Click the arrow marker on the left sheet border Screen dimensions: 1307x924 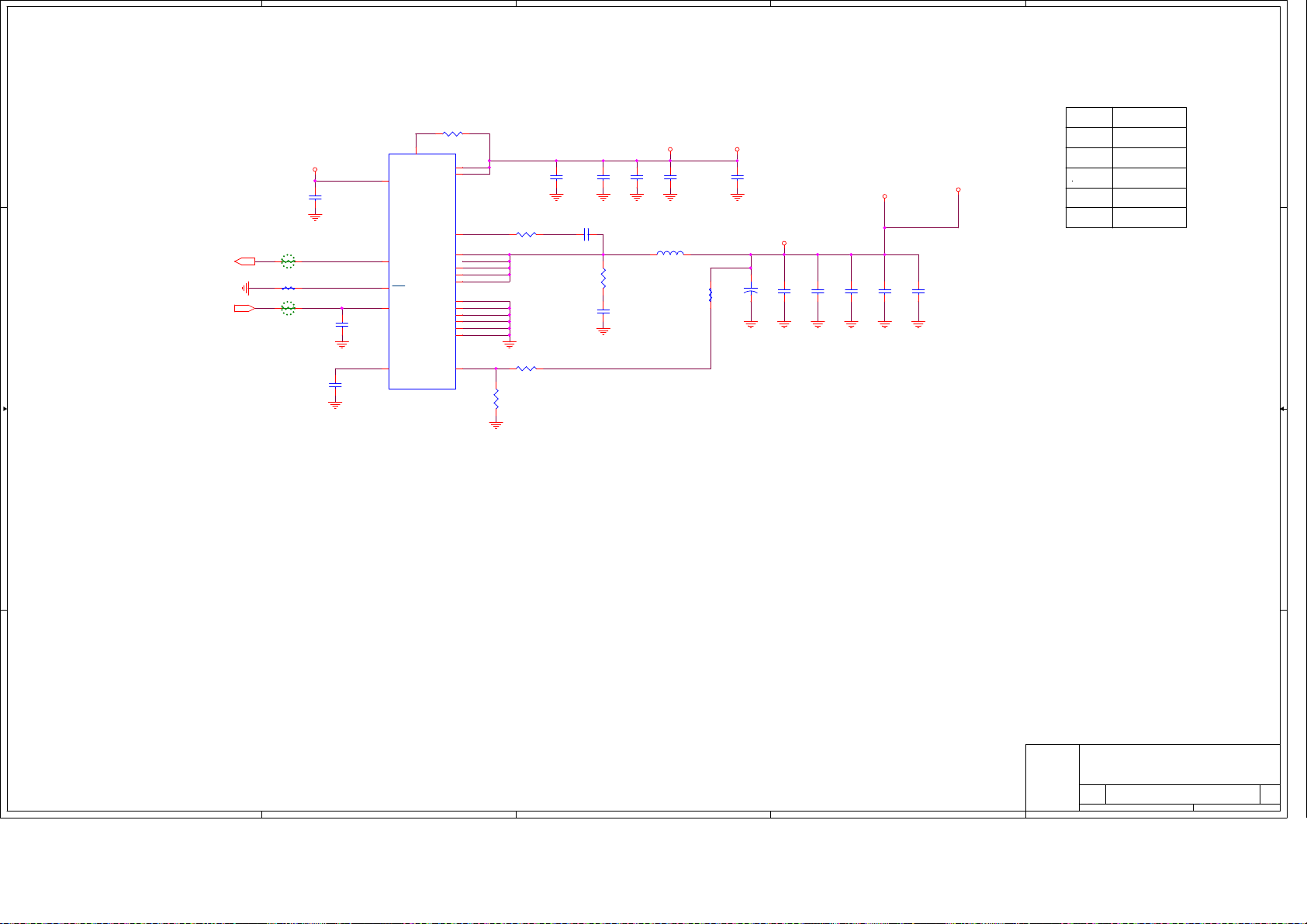[5, 409]
